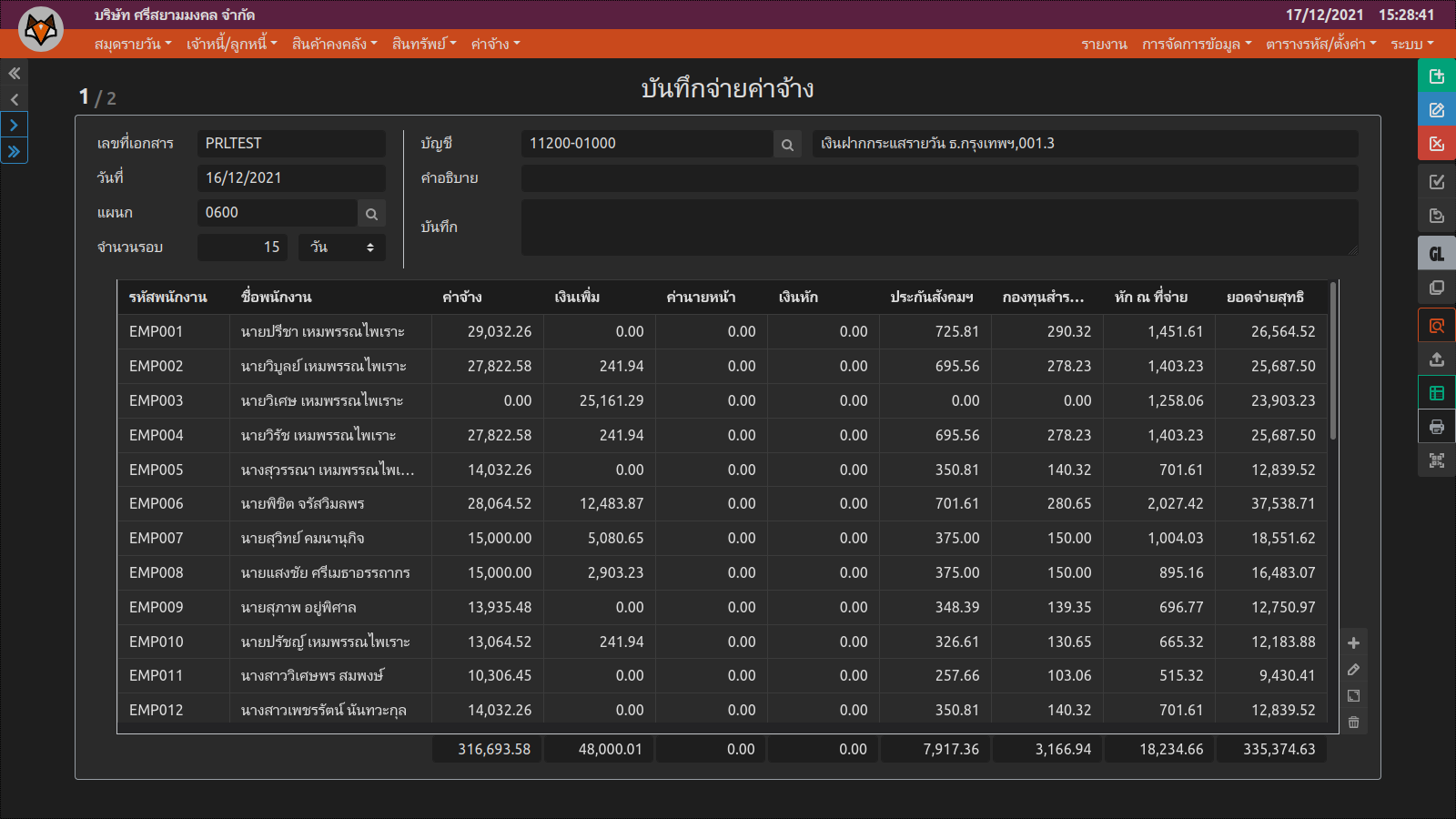Screen dimensions: 1456x819
Task: Click search icon beside account 11200-01000
Action: pos(787,144)
